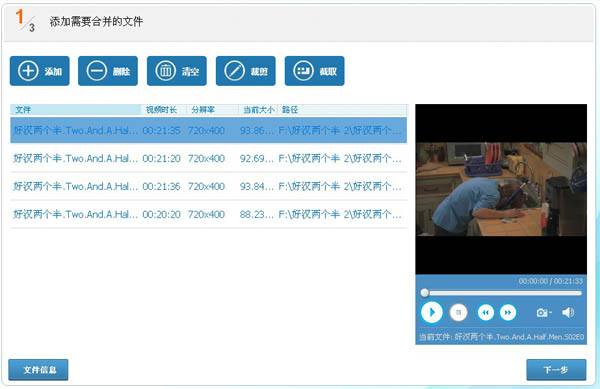This screenshot has width=600, height=389.
Task: Sort by 分辨率 column header
Action: click(x=212, y=110)
